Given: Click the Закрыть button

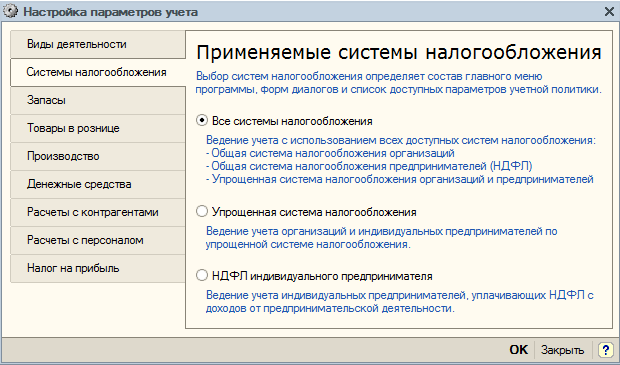Looking at the screenshot, I should (562, 350).
